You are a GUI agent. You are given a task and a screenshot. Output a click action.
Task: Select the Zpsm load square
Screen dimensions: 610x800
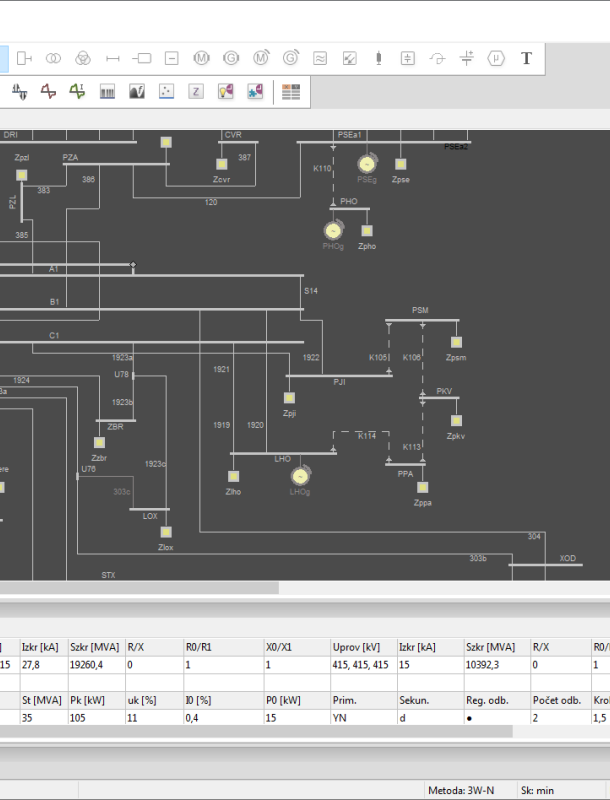click(x=456, y=342)
